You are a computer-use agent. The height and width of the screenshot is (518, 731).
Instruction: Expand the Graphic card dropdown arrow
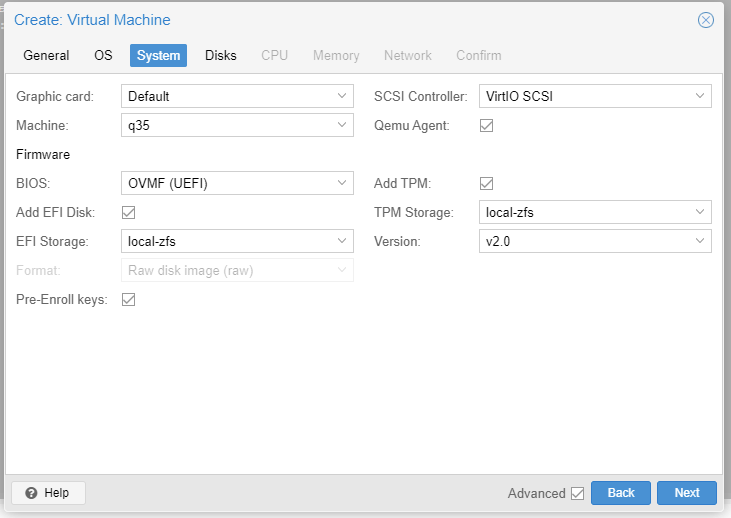(342, 96)
